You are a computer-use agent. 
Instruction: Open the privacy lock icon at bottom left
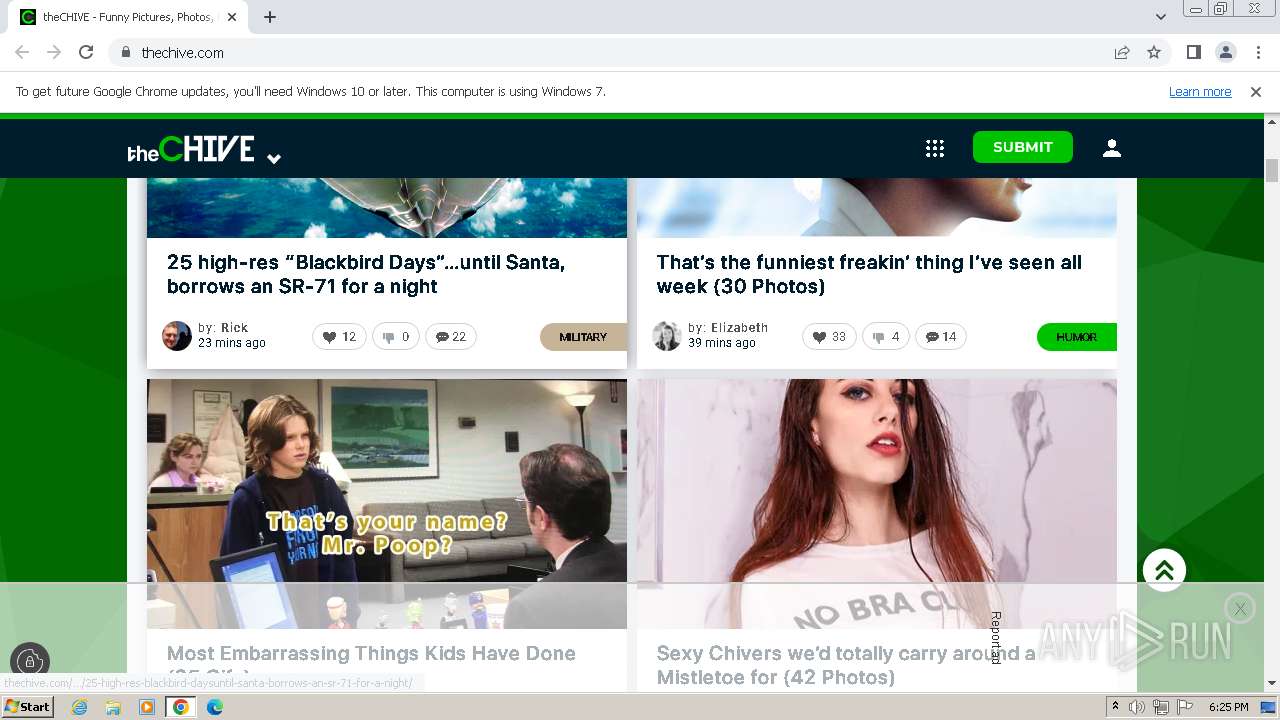click(30, 661)
